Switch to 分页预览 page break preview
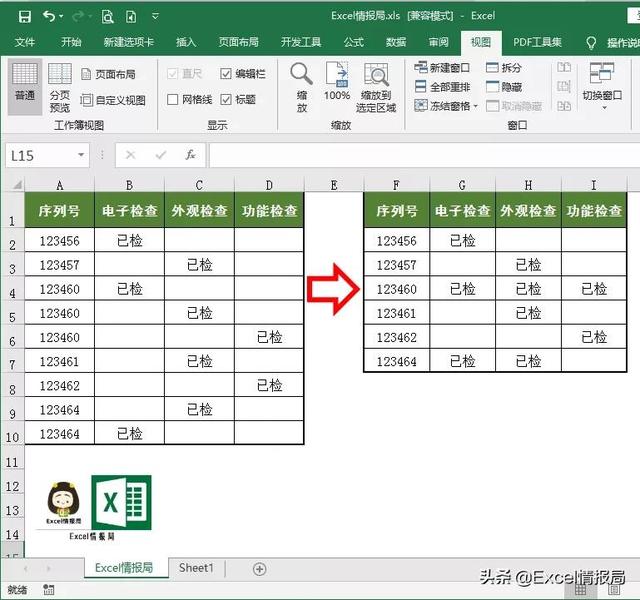The height and width of the screenshot is (600, 640). (x=60, y=86)
